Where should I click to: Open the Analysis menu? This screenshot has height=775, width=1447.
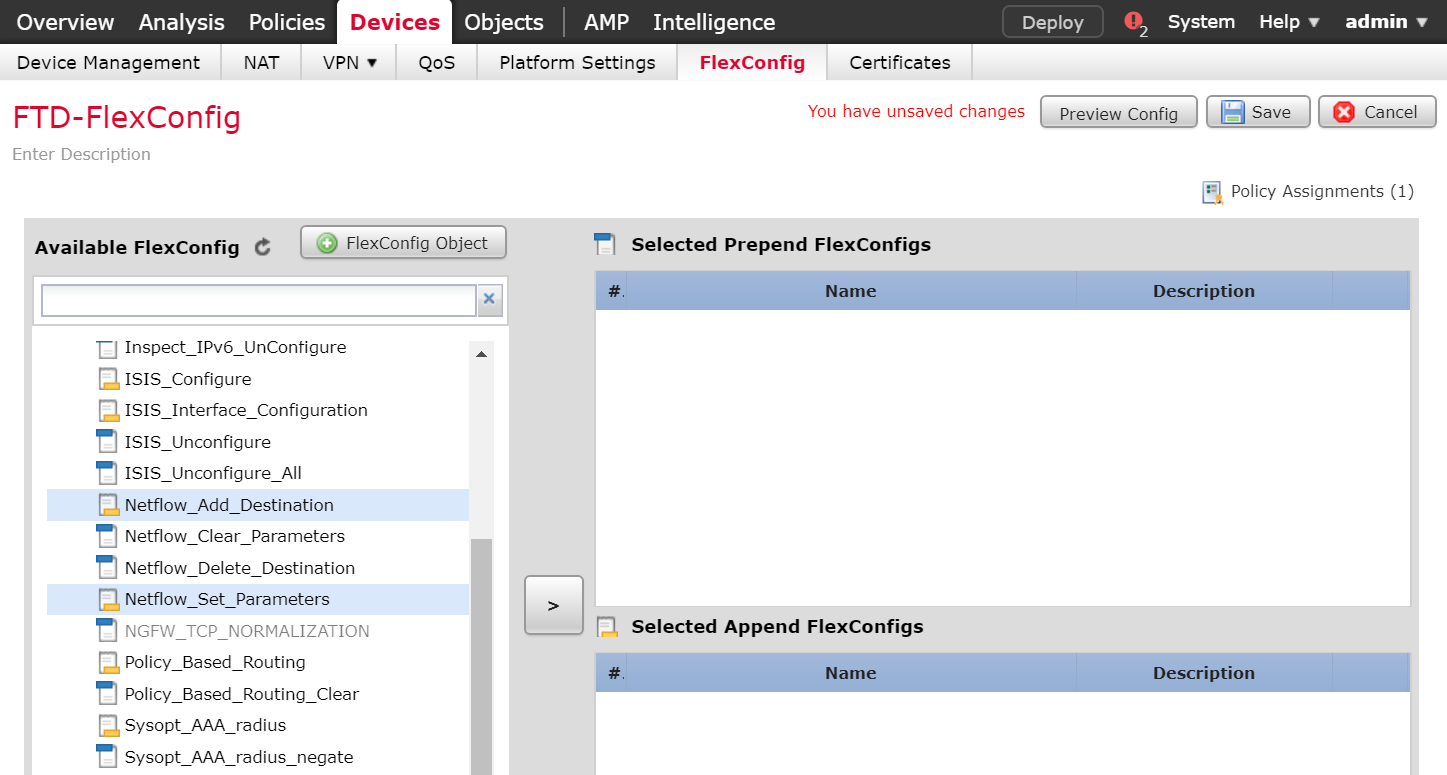coord(182,22)
